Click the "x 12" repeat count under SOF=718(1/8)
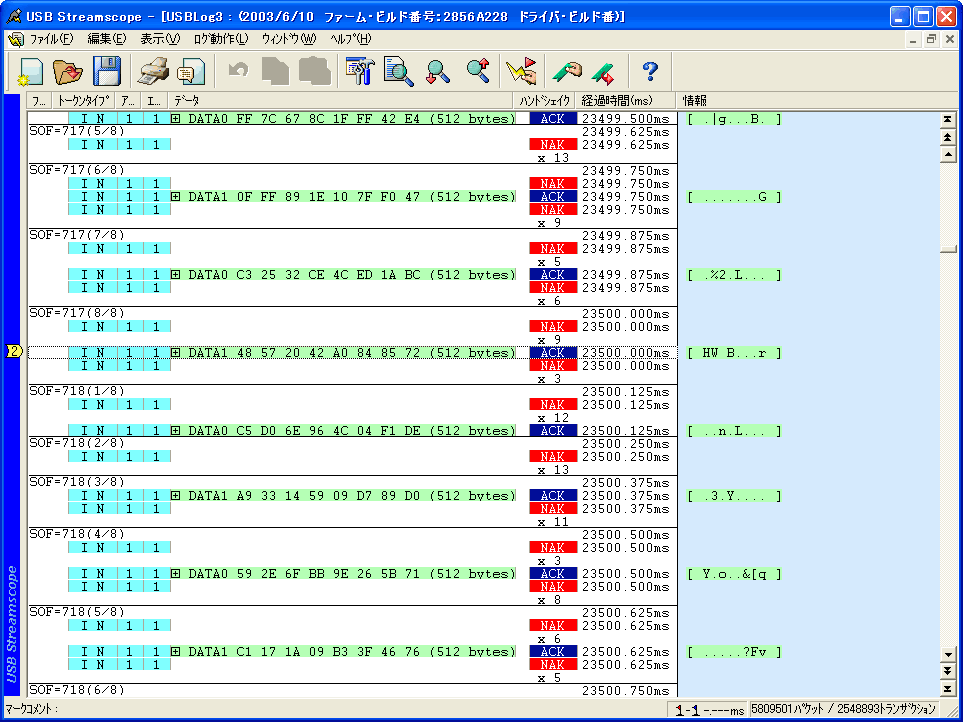This screenshot has height=722, width=963. pos(553,417)
